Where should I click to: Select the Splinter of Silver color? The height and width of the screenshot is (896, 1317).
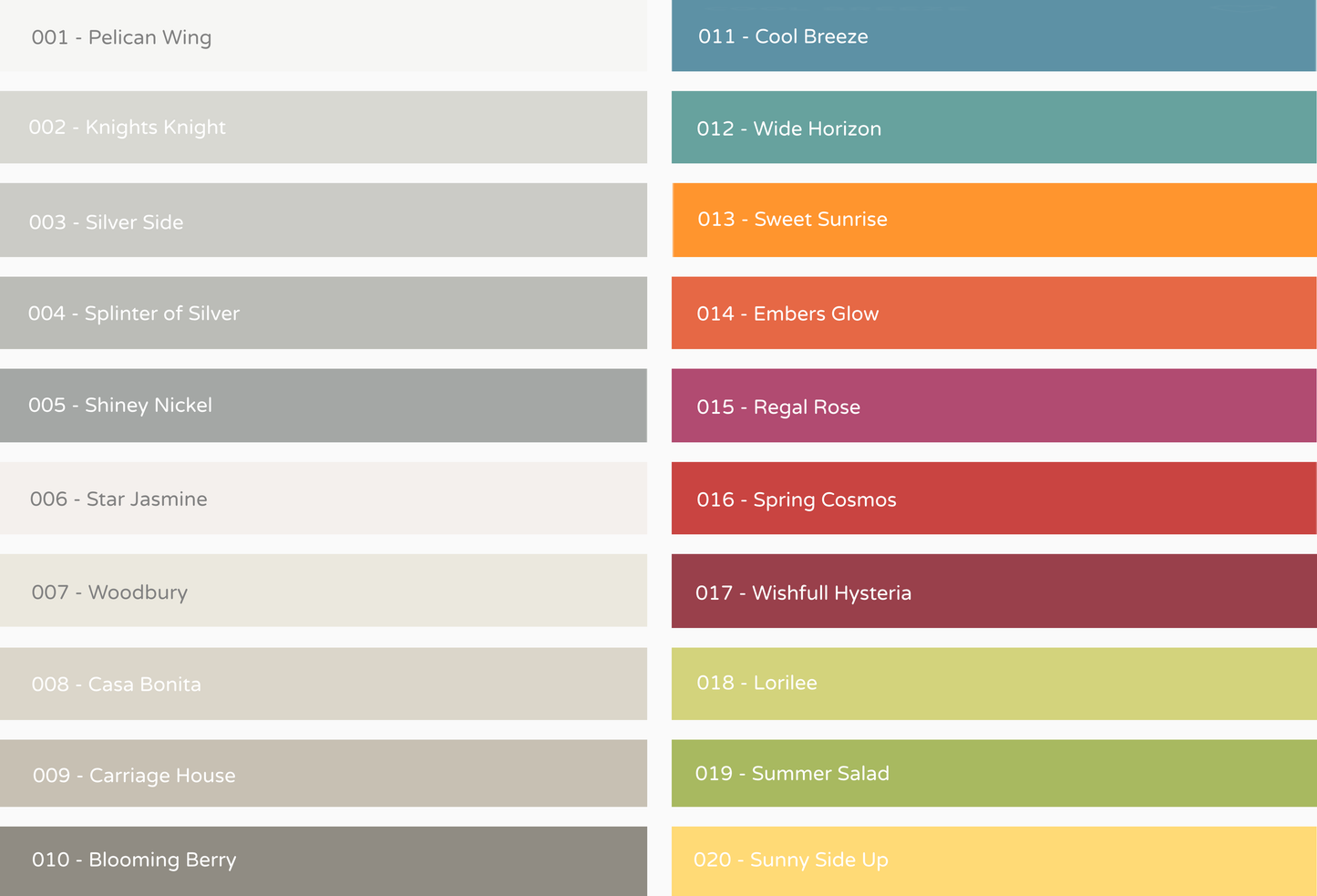tap(324, 313)
